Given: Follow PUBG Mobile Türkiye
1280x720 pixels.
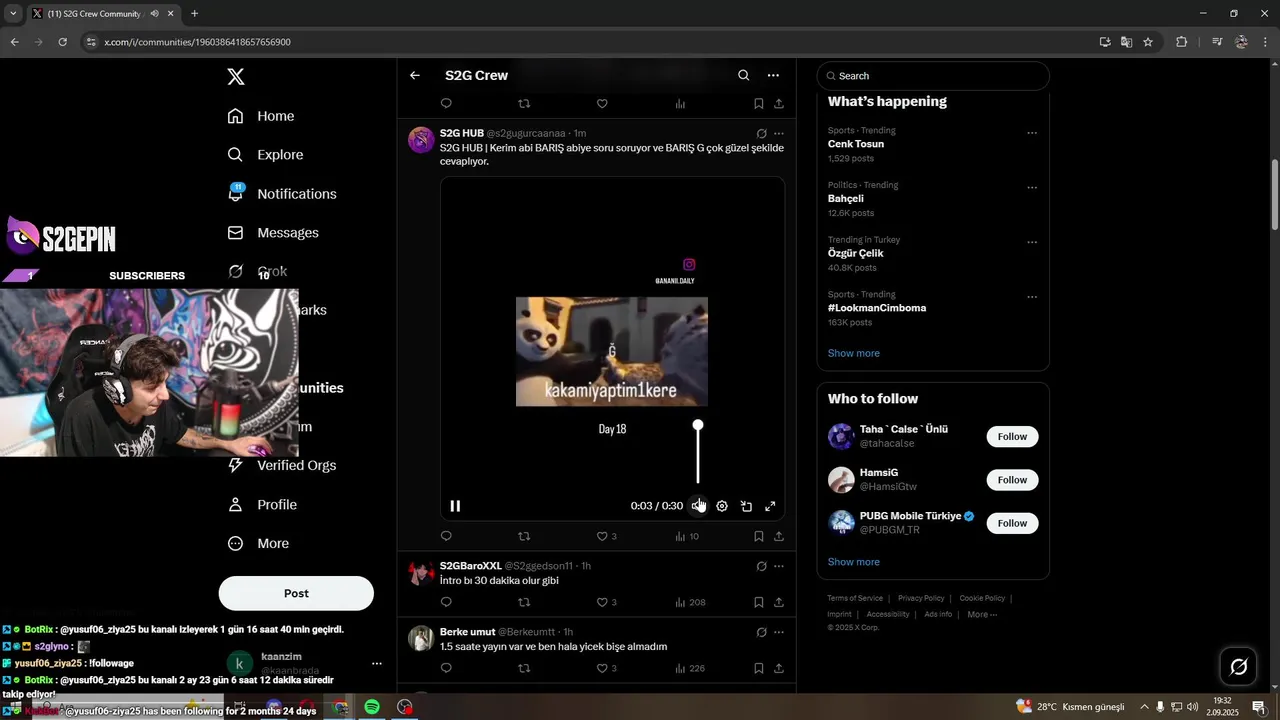Looking at the screenshot, I should click(x=1012, y=523).
